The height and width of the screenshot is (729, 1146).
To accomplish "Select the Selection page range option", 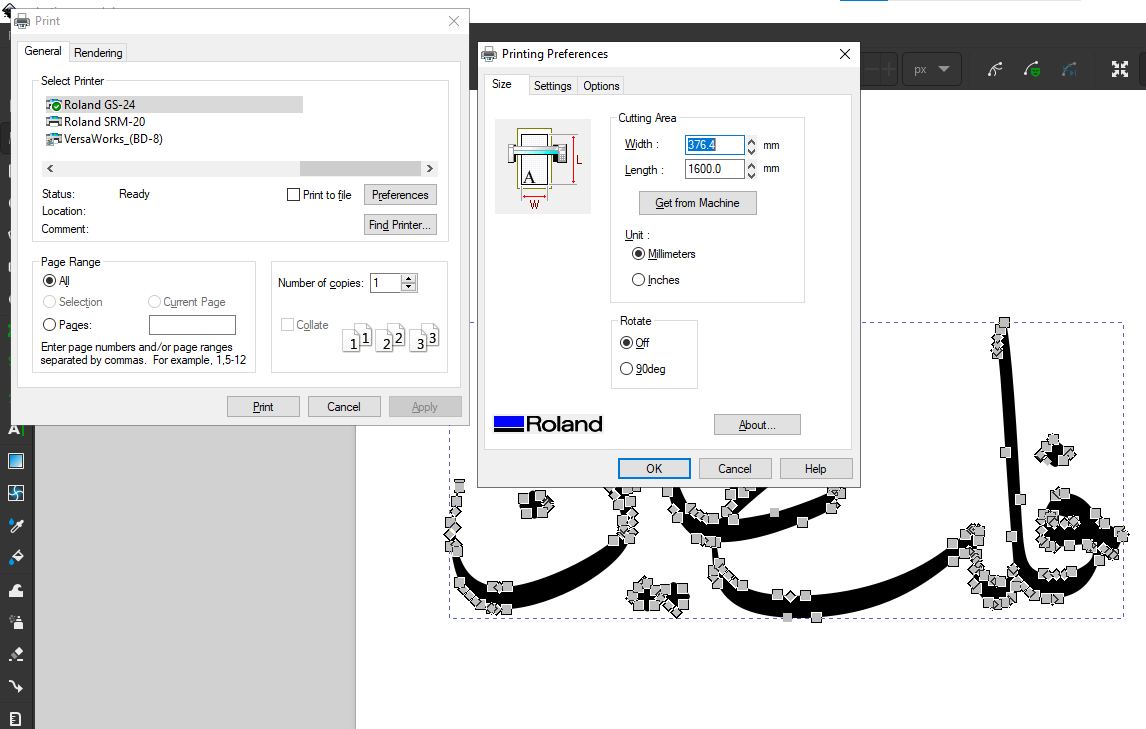I will click(50, 302).
